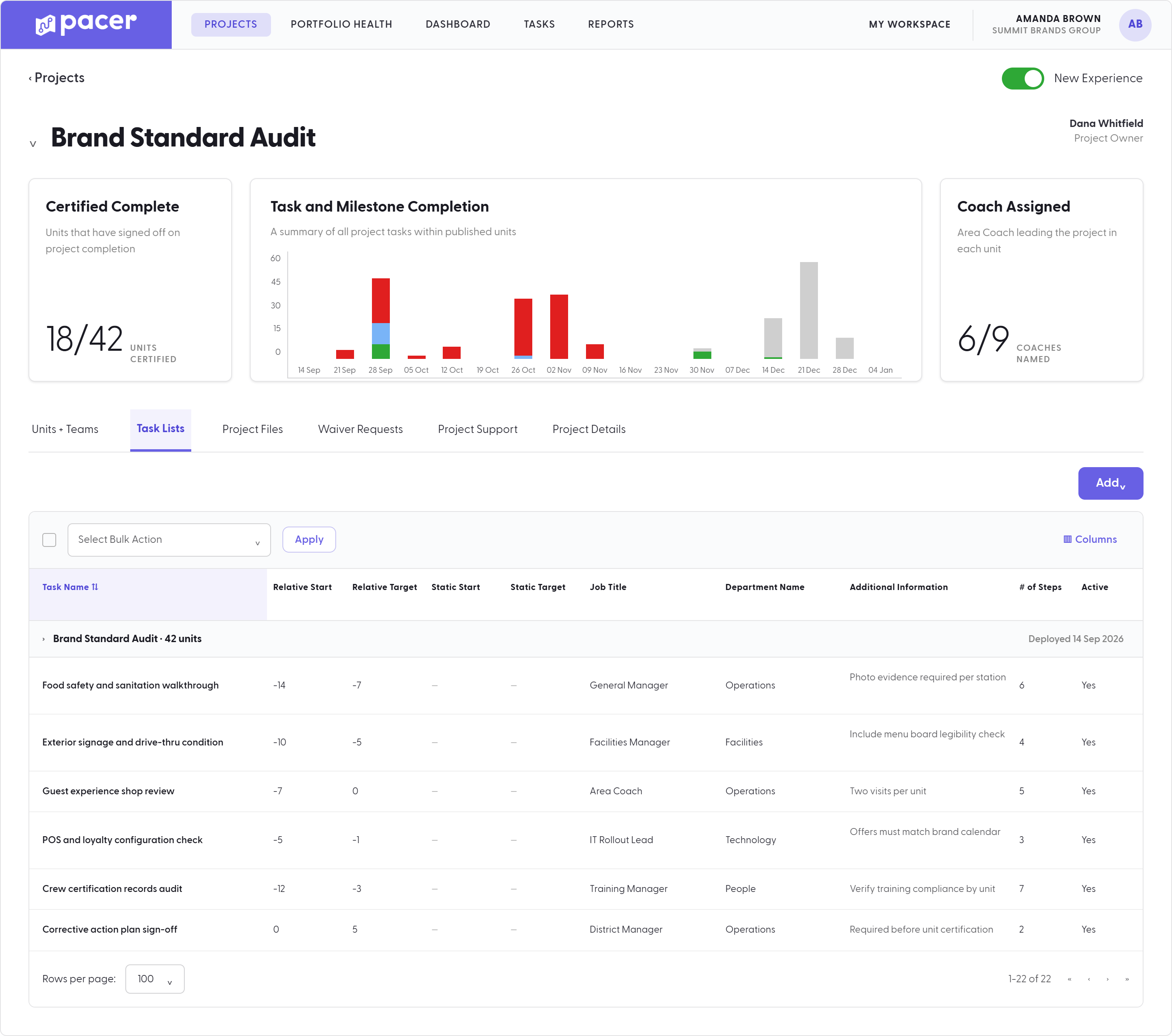The height and width of the screenshot is (1036, 1172).
Task: Sort by Task Name arrows icon
Action: point(95,586)
